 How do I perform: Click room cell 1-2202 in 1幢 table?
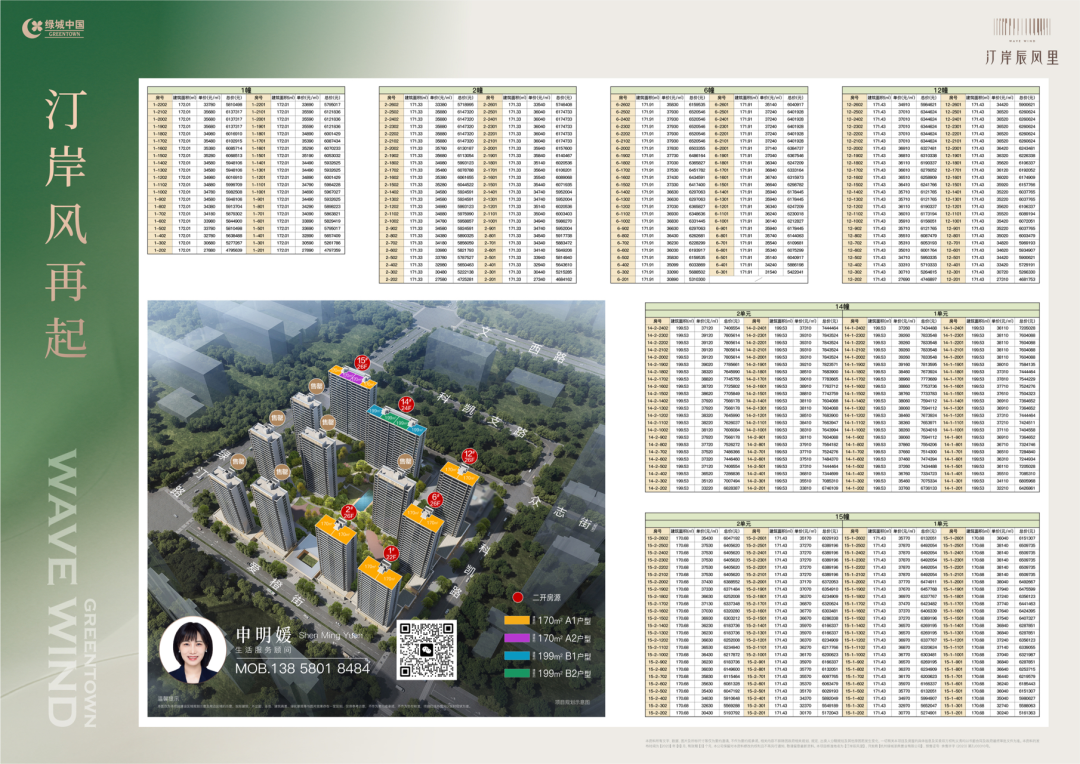coord(160,105)
